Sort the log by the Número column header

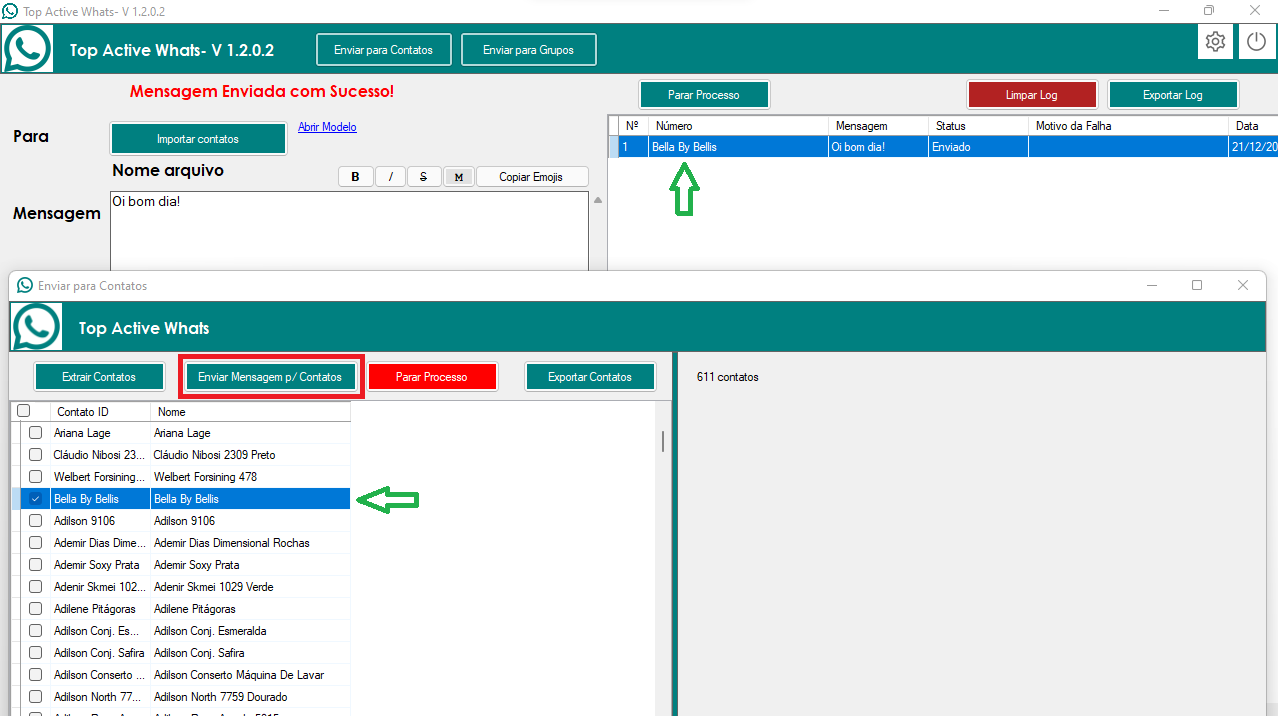coord(739,126)
